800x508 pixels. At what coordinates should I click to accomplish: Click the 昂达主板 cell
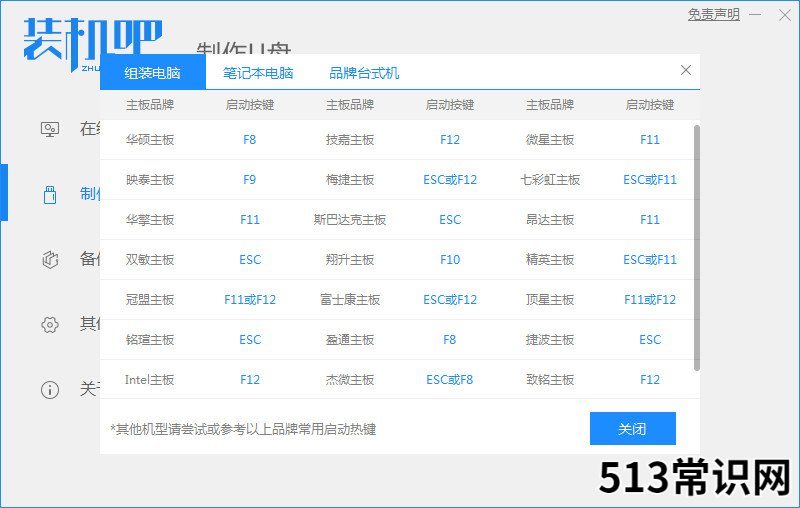click(x=550, y=219)
